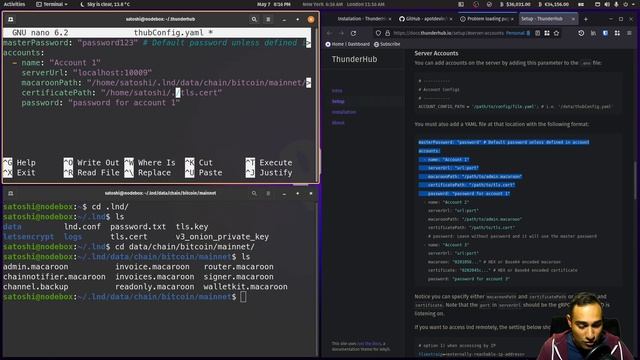Click the new tab icon in upper terminal
This screenshot has height=360, width=640.
11,19
